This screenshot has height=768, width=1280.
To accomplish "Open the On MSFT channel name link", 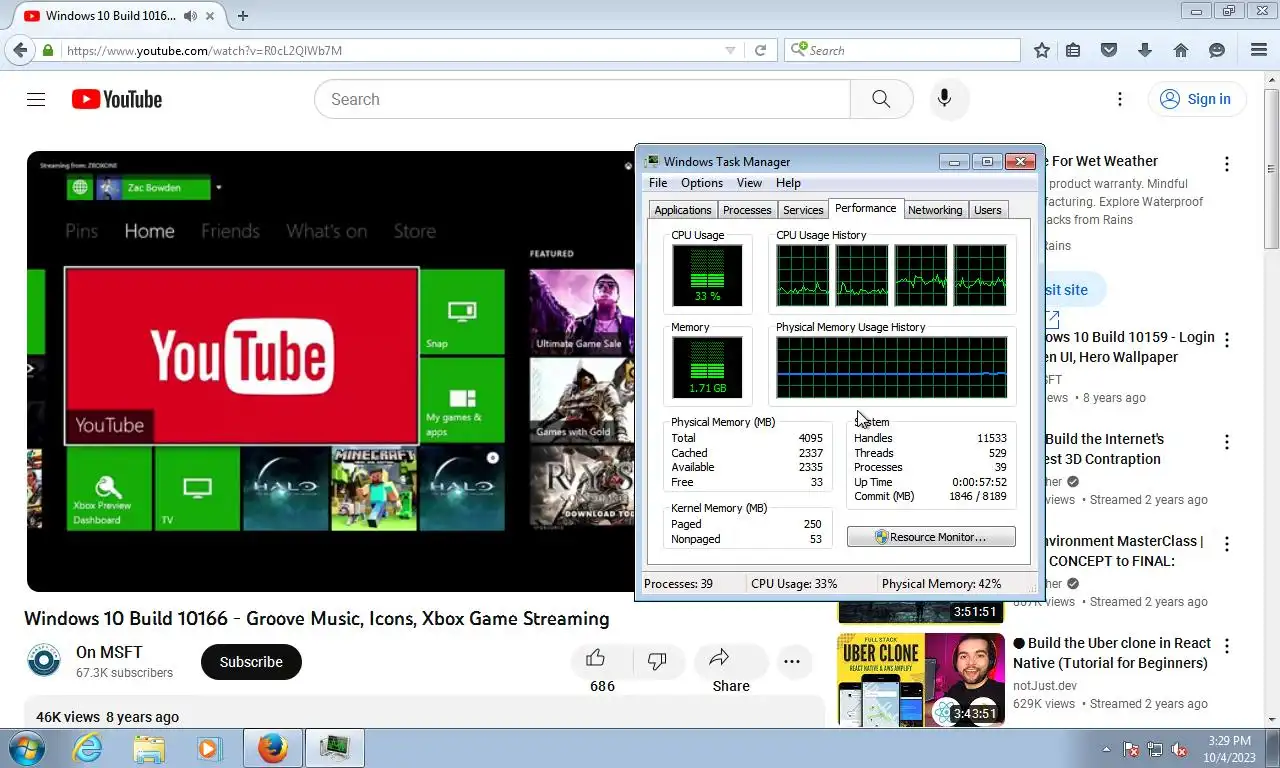I will (109, 653).
